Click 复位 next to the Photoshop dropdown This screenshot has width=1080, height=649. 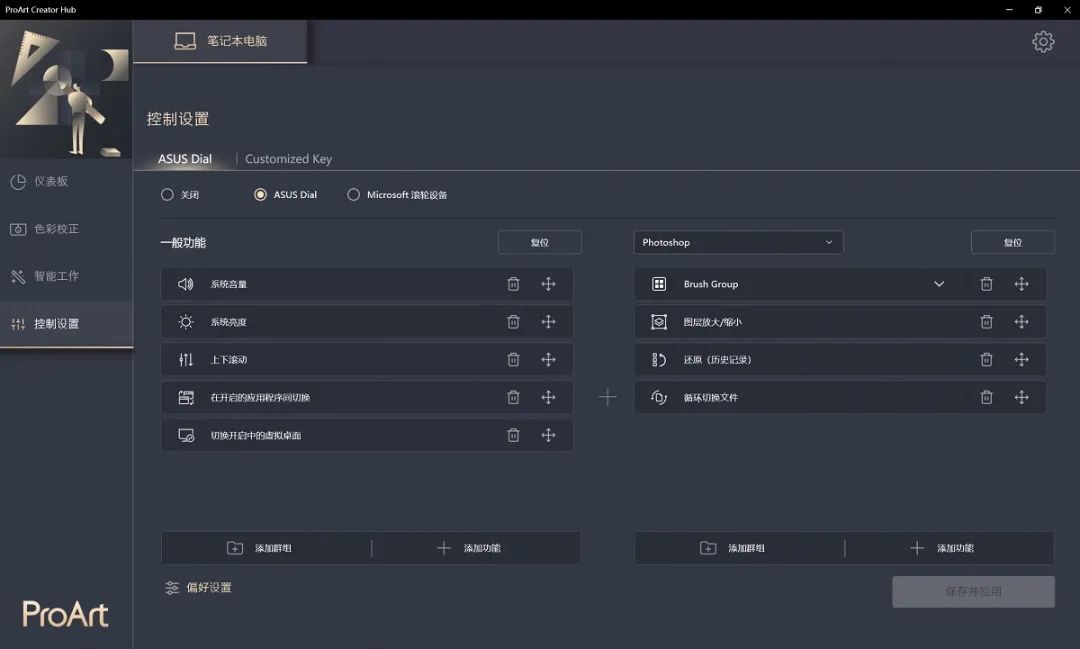pos(1012,243)
